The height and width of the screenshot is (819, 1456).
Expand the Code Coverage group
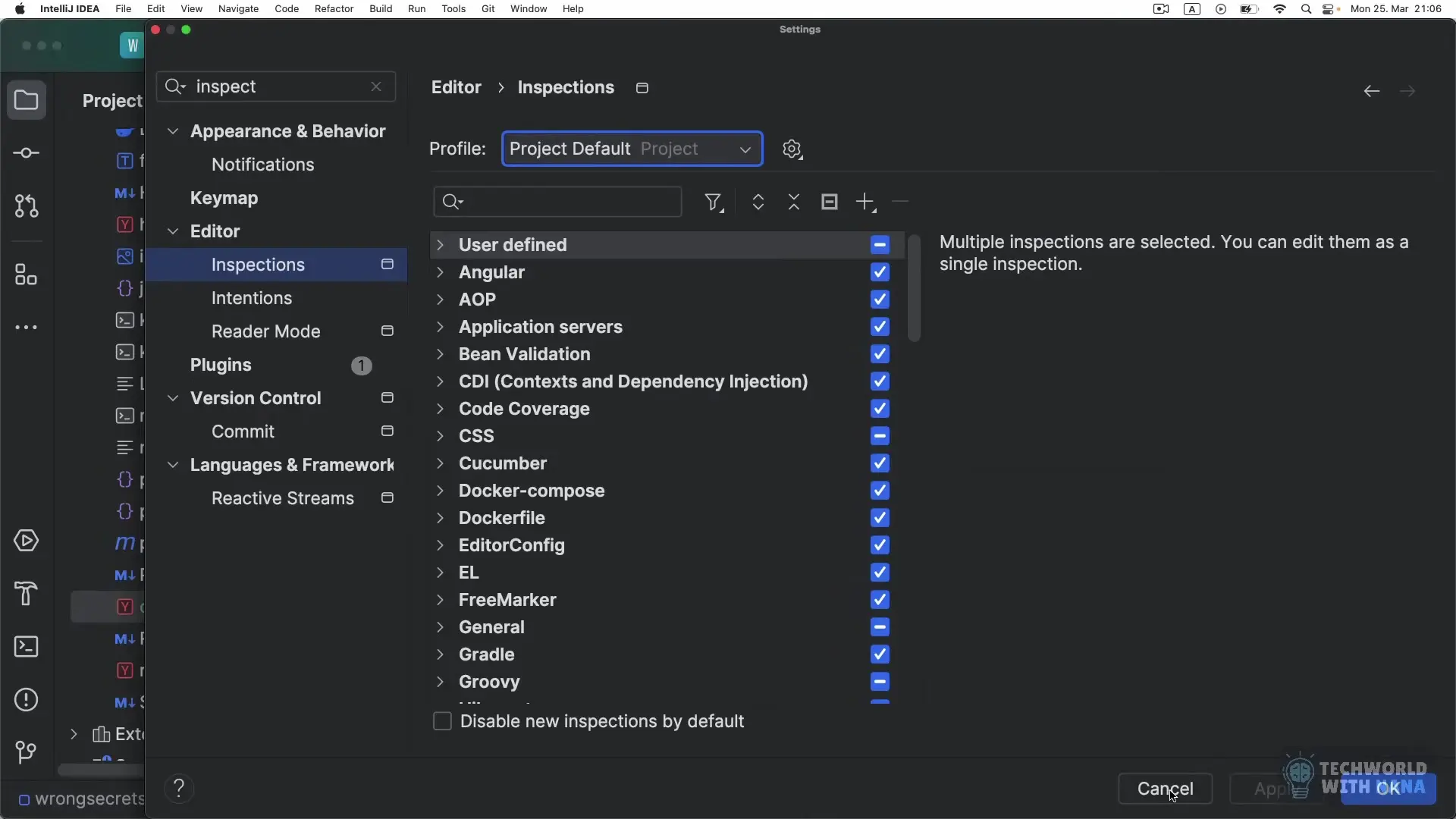[x=440, y=409]
